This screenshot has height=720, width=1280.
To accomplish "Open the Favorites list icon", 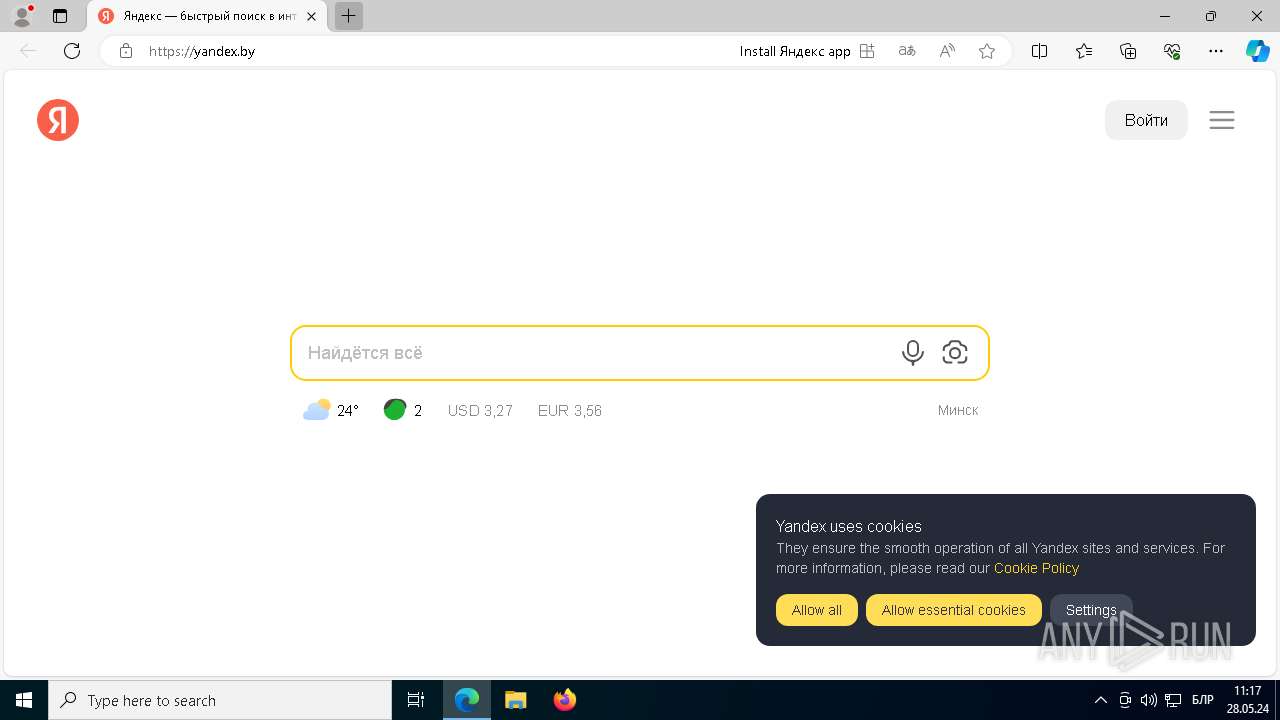I will pyautogui.click(x=1084, y=51).
